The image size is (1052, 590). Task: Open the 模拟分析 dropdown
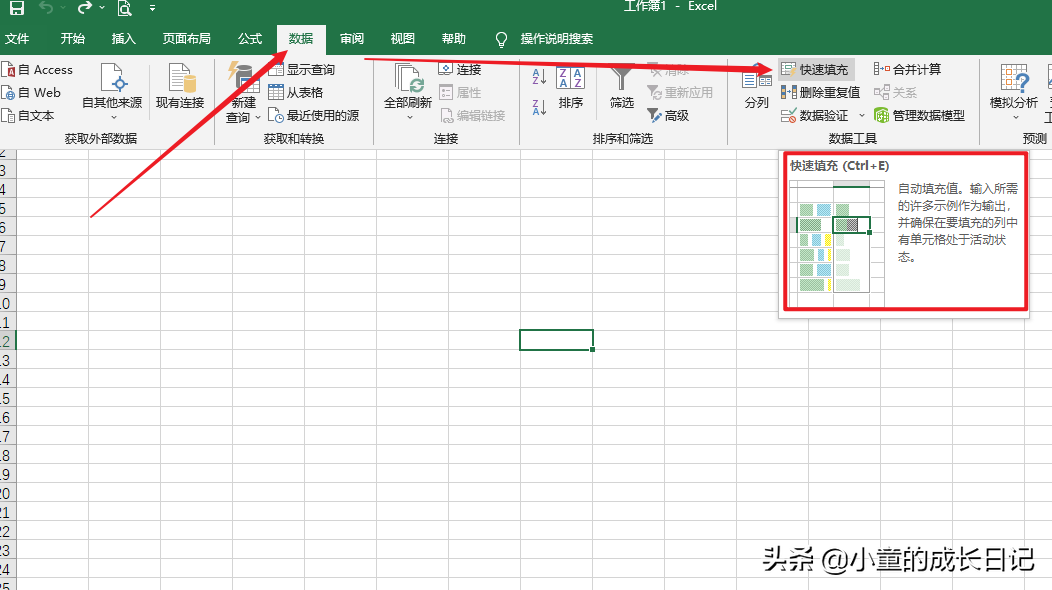click(1014, 93)
